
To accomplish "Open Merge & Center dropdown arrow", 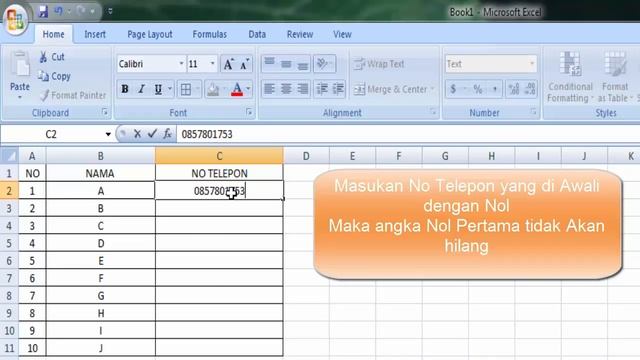I will [432, 89].
